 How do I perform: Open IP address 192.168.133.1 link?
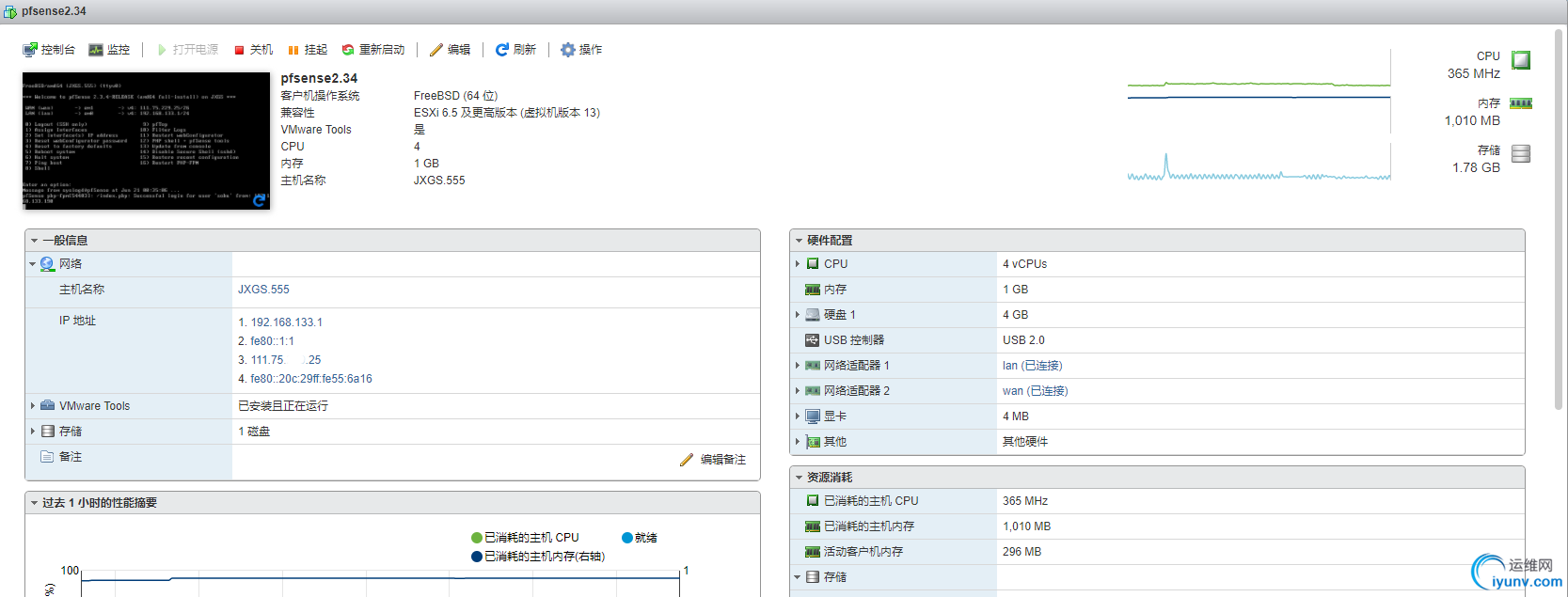pos(286,322)
